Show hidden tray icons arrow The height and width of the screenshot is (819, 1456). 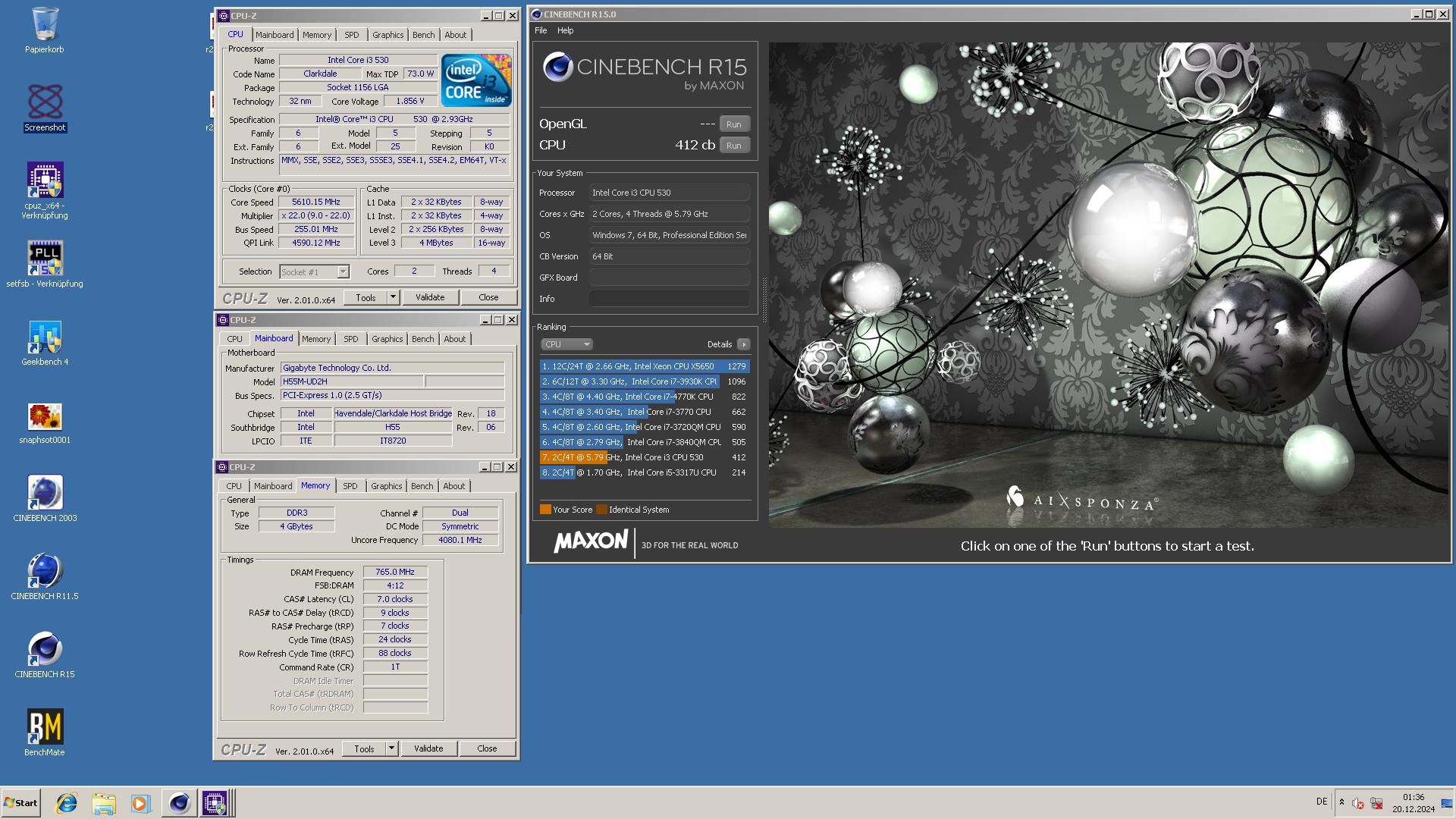click(x=1341, y=802)
